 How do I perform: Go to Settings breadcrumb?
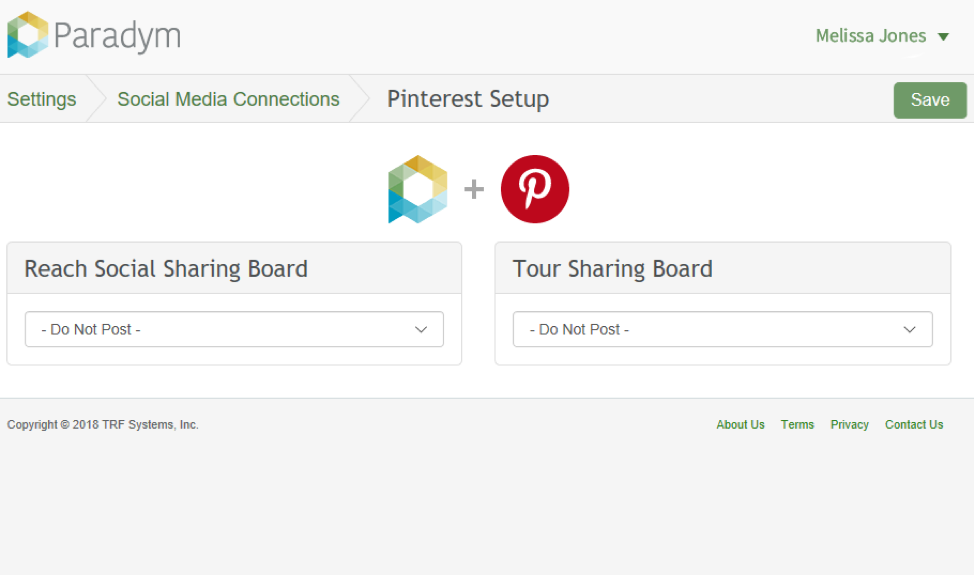pos(42,99)
